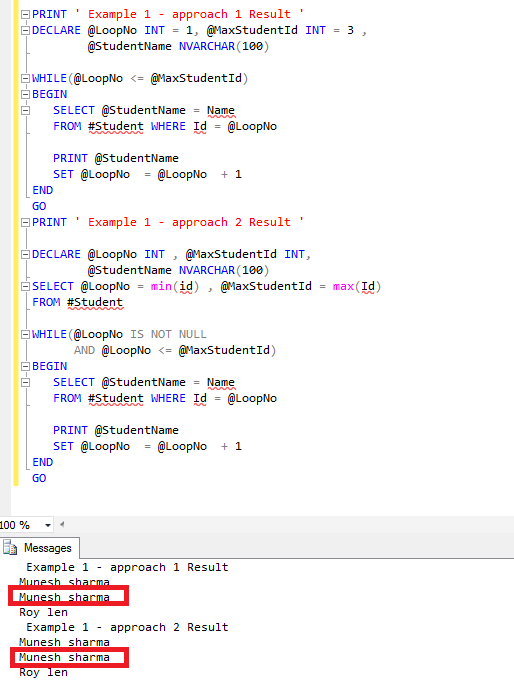This screenshot has height=693, width=514.
Task: Click the last 'Roy len' output line
Action: (x=43, y=672)
